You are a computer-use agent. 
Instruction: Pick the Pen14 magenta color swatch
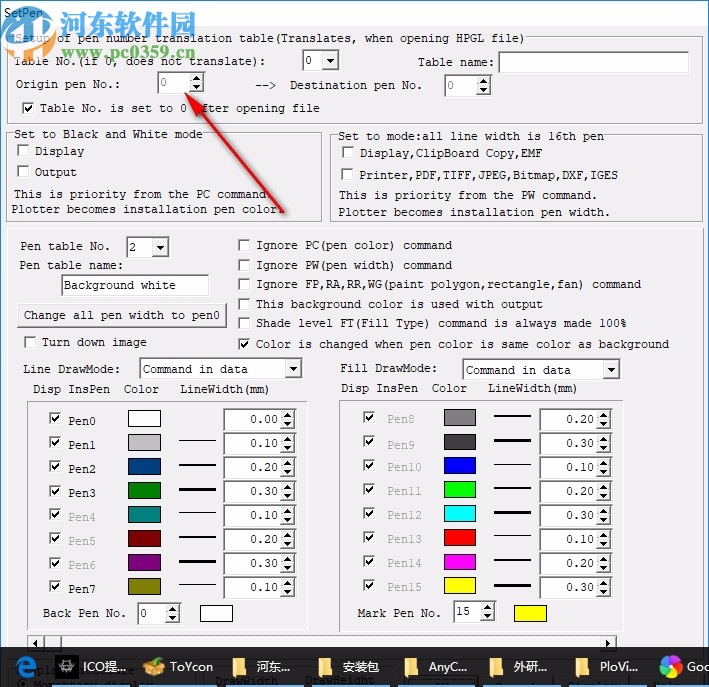coord(460,561)
